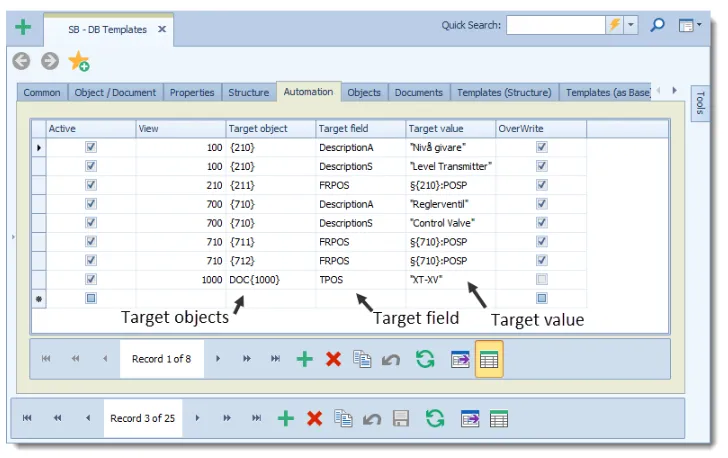The width and height of the screenshot is (728, 458).
Task: Sort by the View column header
Action: [x=181, y=129]
